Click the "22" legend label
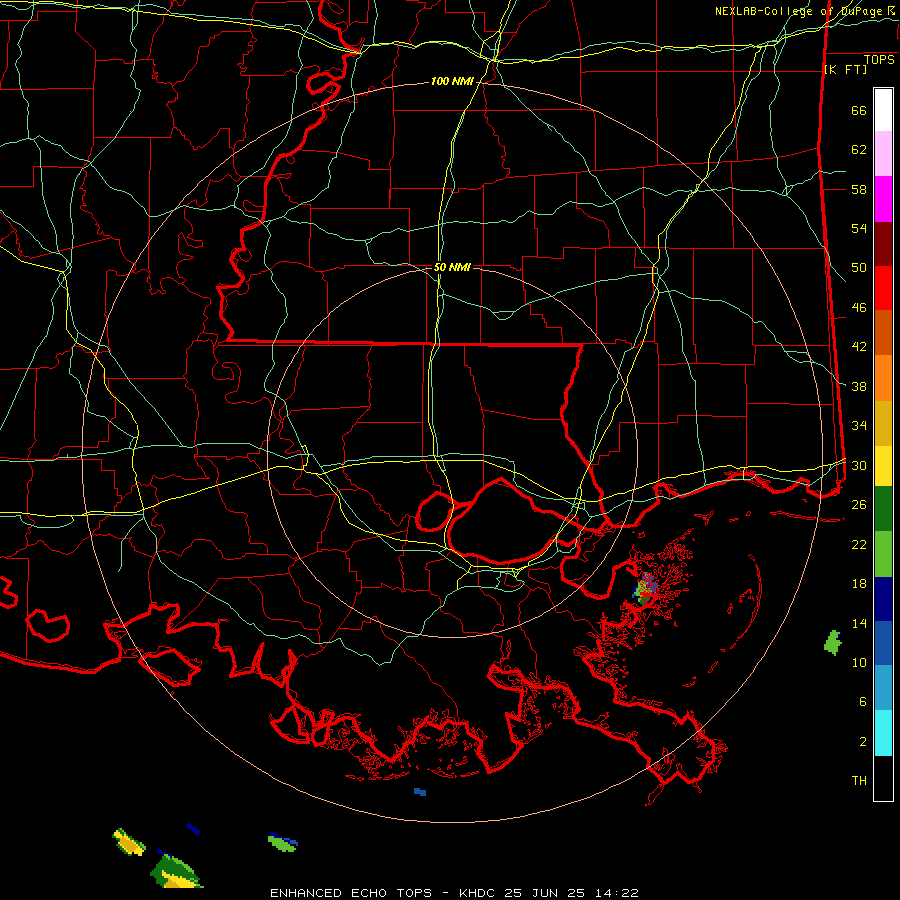Viewport: 900px width, 900px height. pos(859,544)
